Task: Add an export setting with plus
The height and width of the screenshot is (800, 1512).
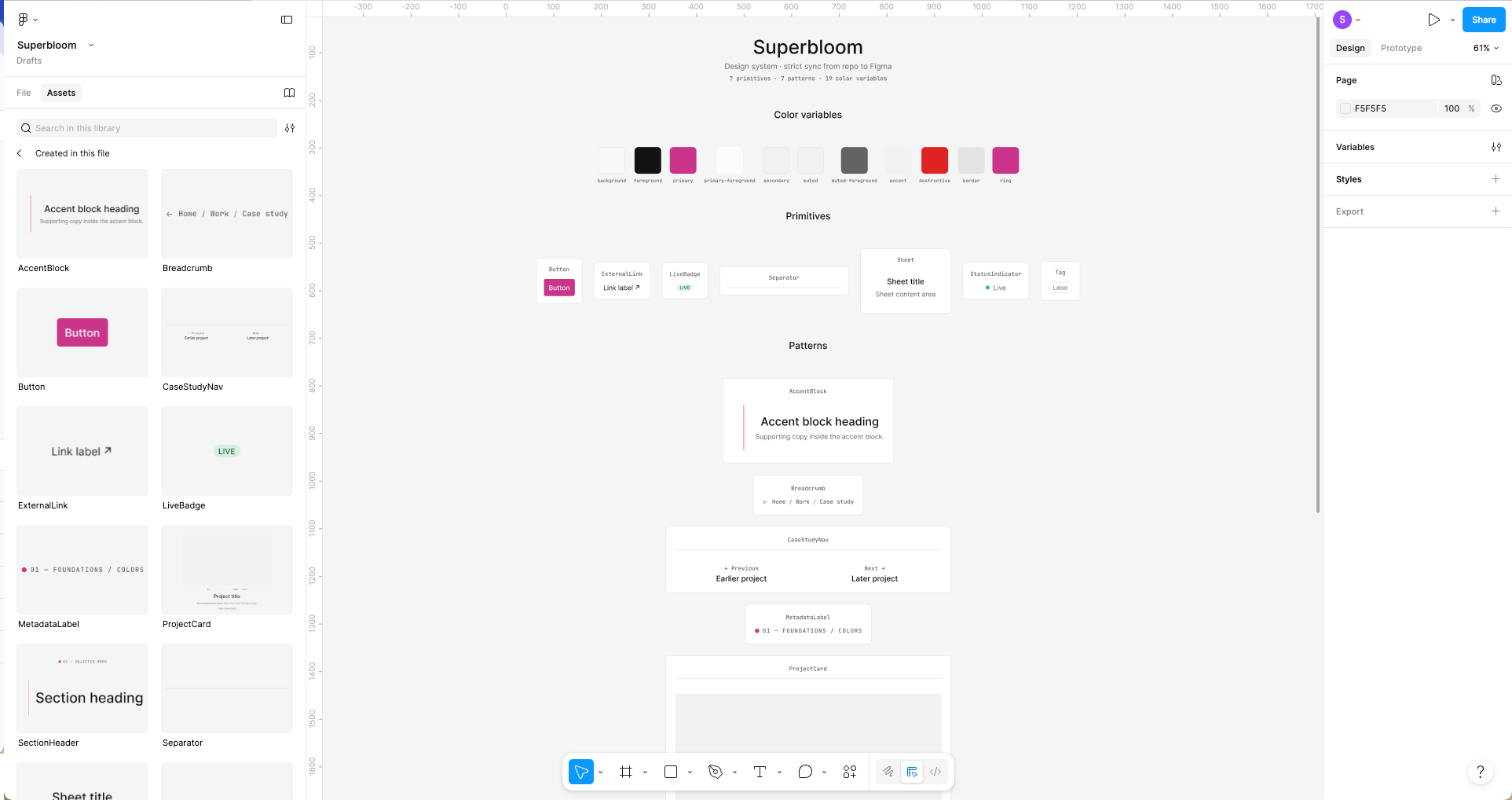Action: [1496, 211]
